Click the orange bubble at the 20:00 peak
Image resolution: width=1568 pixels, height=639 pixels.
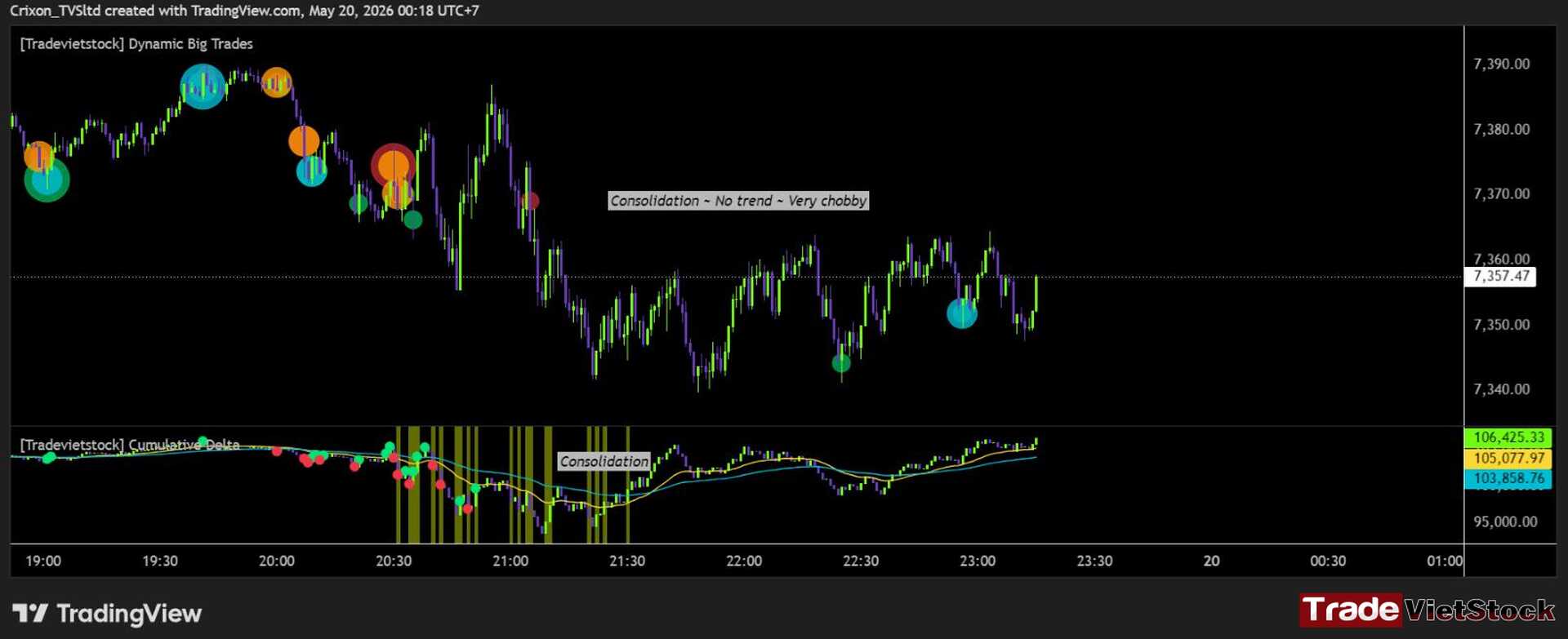277,82
